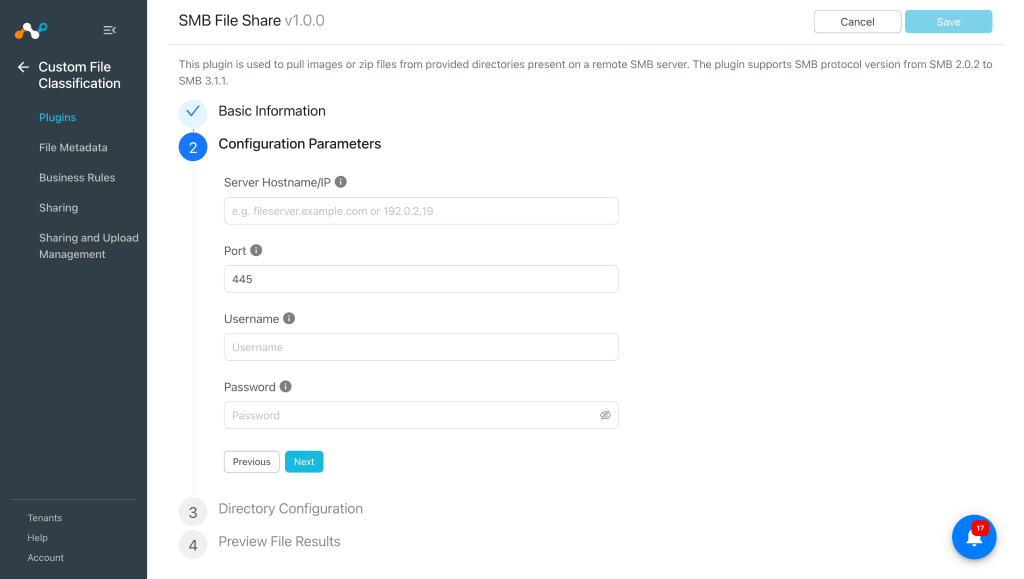
Task: Expand the Basic Information step
Action: coord(272,111)
